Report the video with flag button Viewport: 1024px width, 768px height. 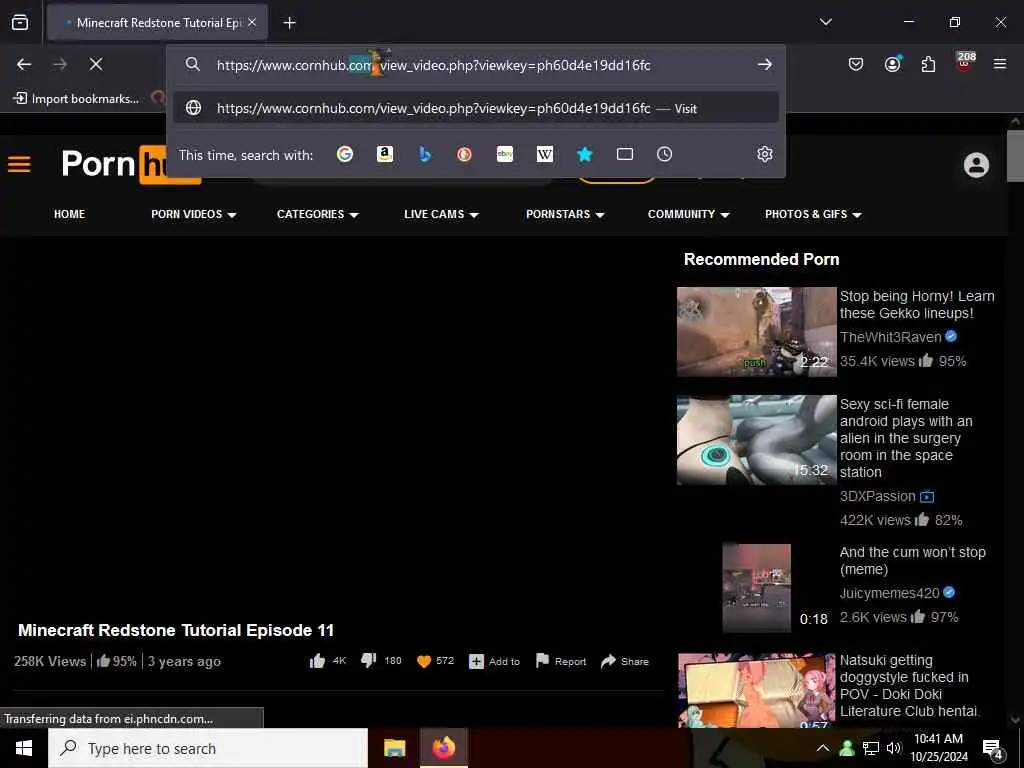pyautogui.click(x=560, y=661)
